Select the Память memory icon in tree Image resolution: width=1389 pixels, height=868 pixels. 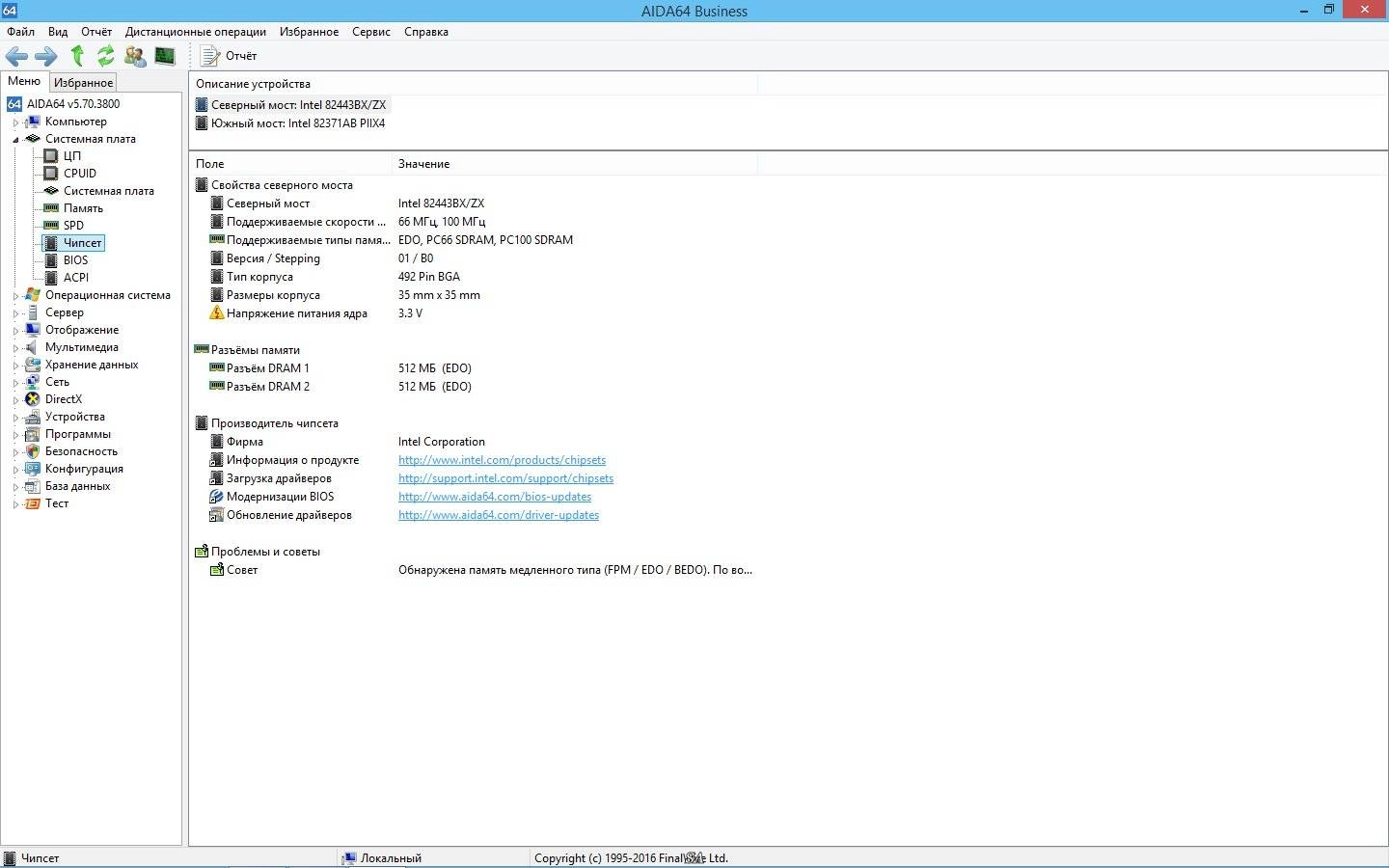(x=51, y=208)
